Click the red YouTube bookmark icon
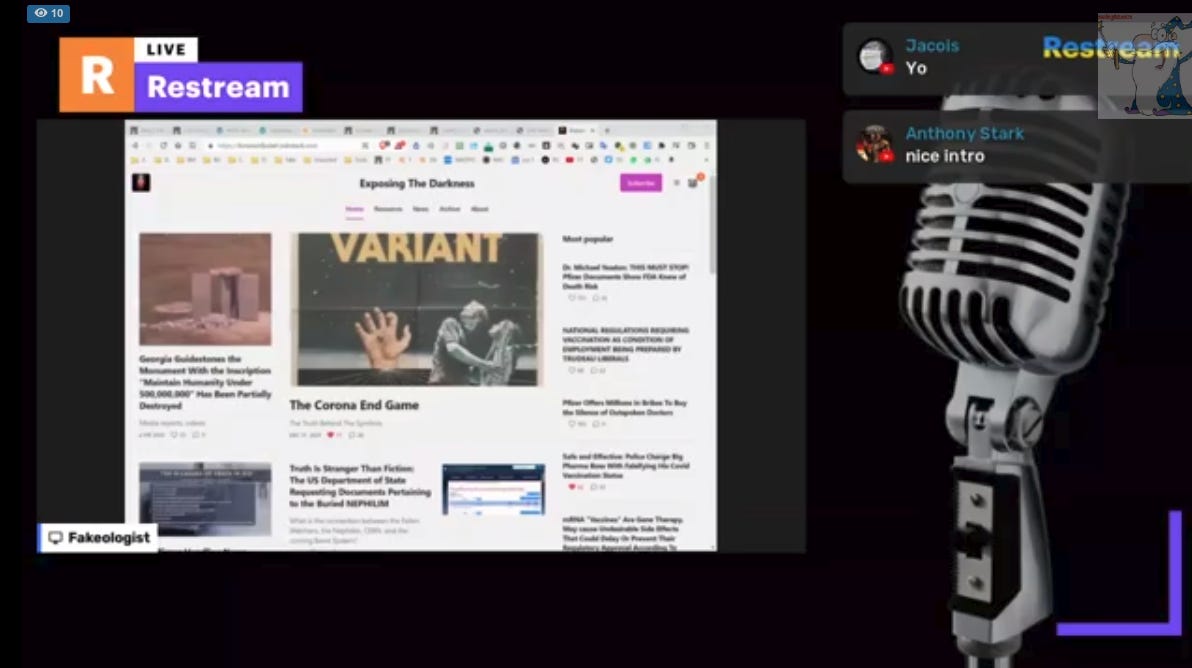The image size is (1192, 668). click(569, 160)
